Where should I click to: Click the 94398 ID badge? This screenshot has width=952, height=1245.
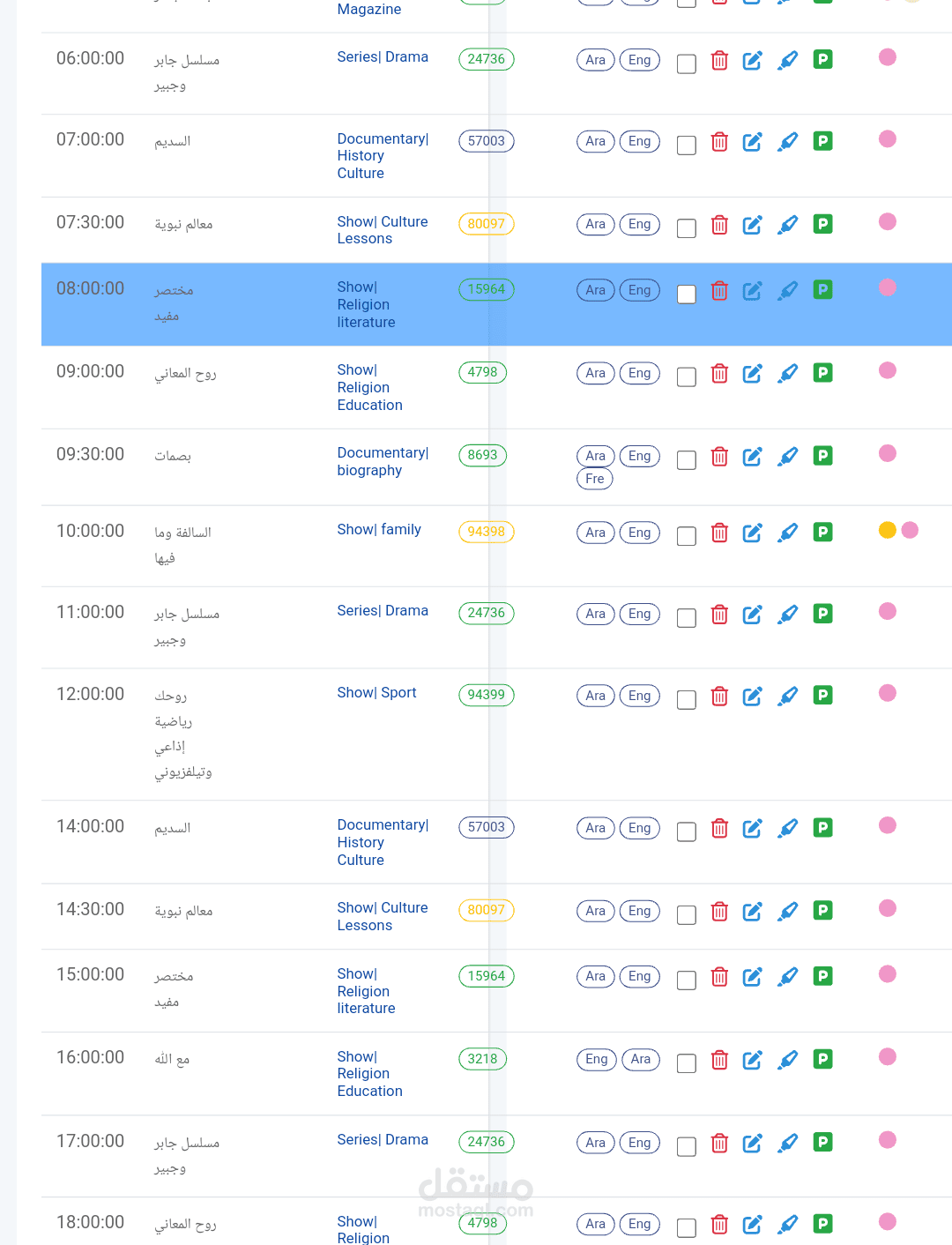(x=486, y=532)
